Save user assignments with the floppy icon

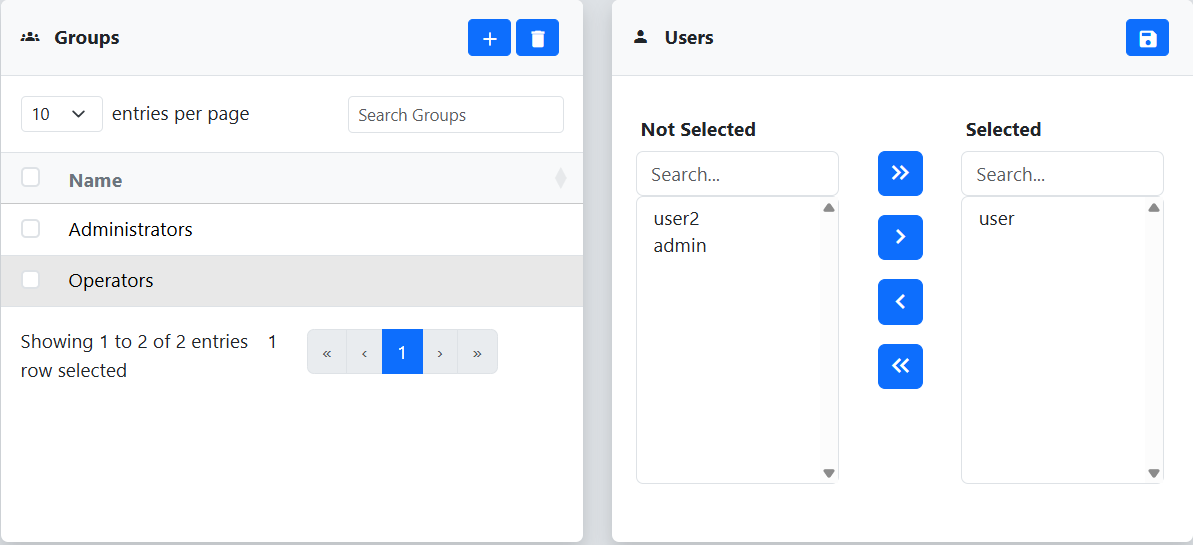click(1147, 38)
